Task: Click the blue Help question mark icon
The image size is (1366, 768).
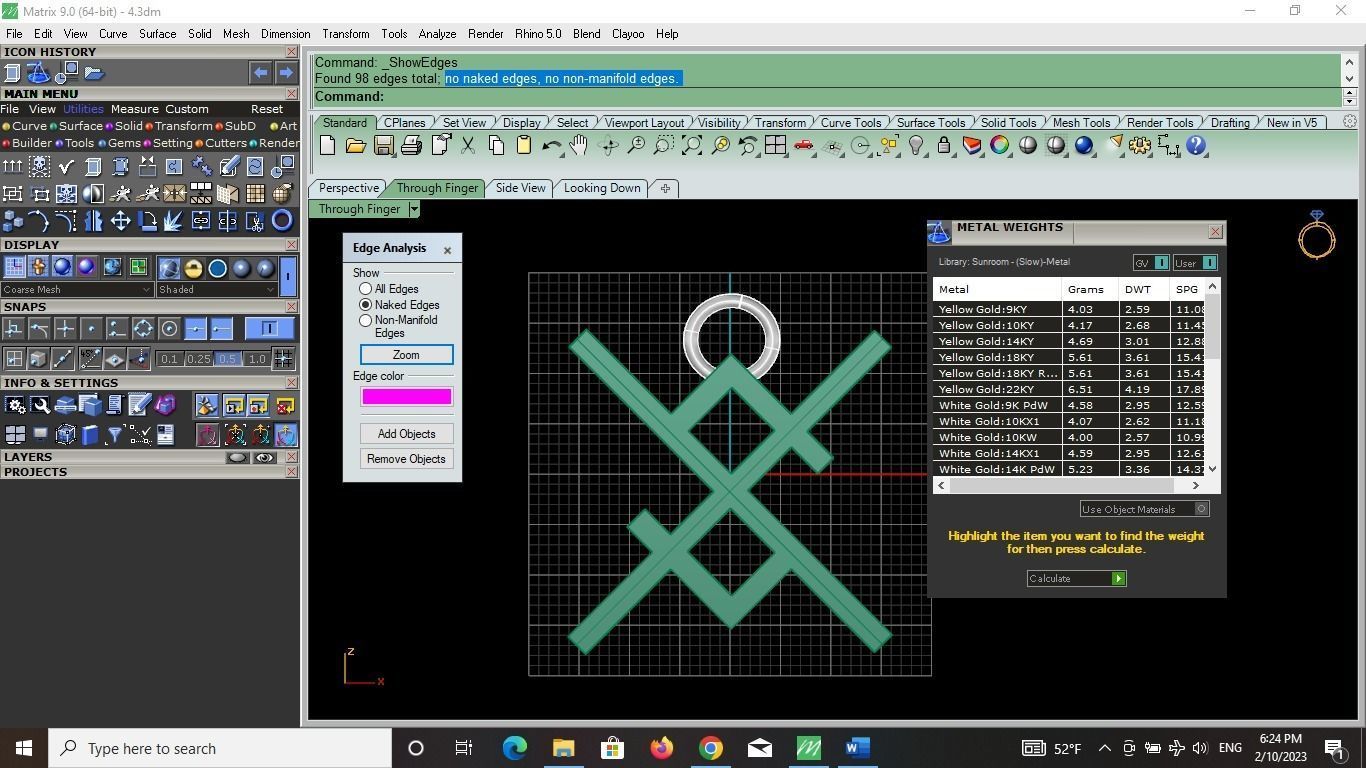Action: 1195,146
